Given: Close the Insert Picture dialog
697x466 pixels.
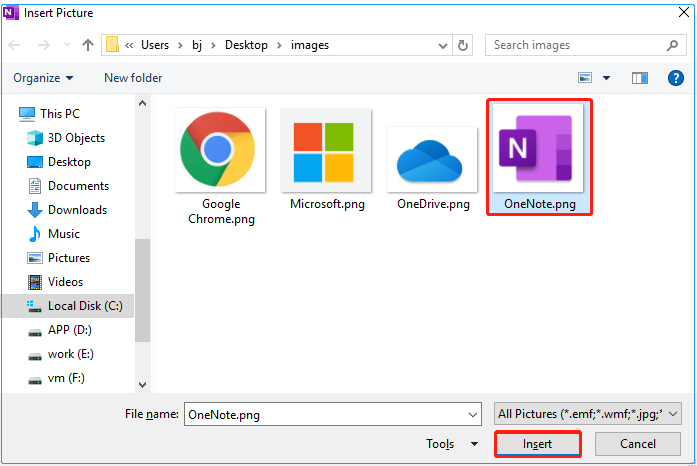Looking at the screenshot, I should coord(684,12).
